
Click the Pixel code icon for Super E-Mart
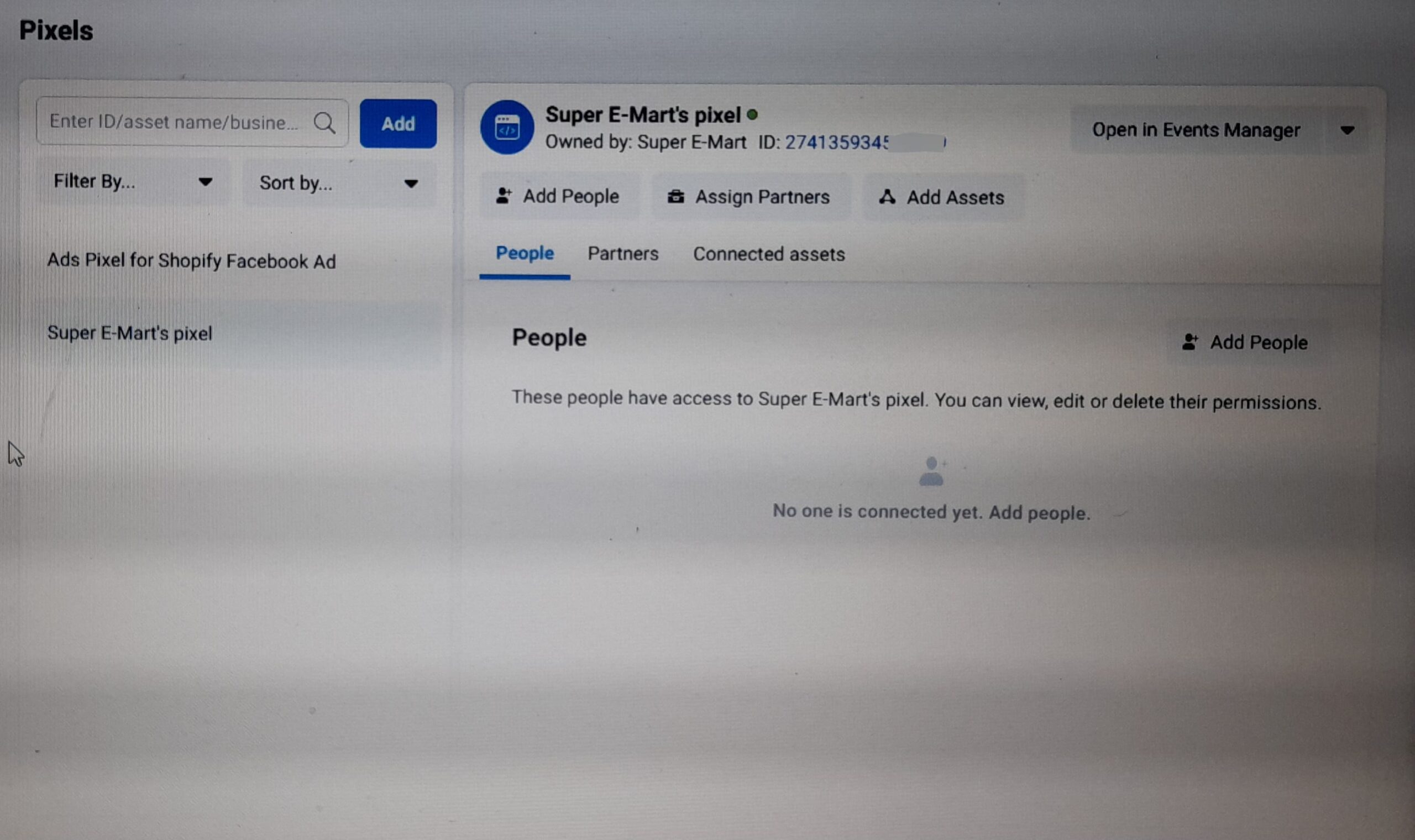[508, 127]
